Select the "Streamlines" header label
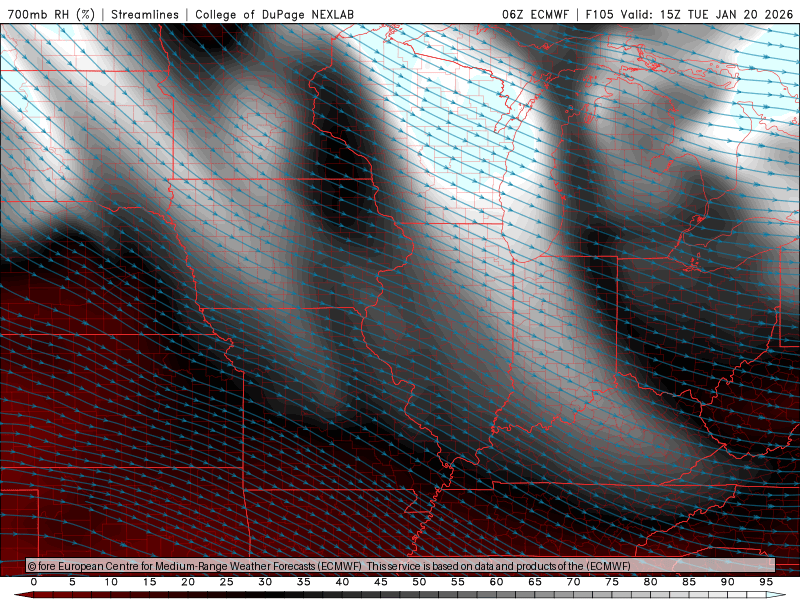Viewport: 800px width, 600px height. 145,14
